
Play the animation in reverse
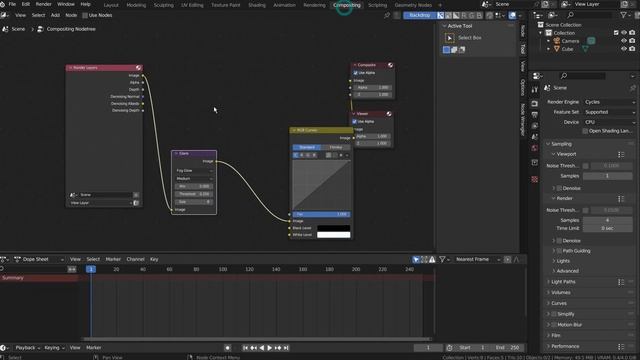pyautogui.click(x=262, y=348)
